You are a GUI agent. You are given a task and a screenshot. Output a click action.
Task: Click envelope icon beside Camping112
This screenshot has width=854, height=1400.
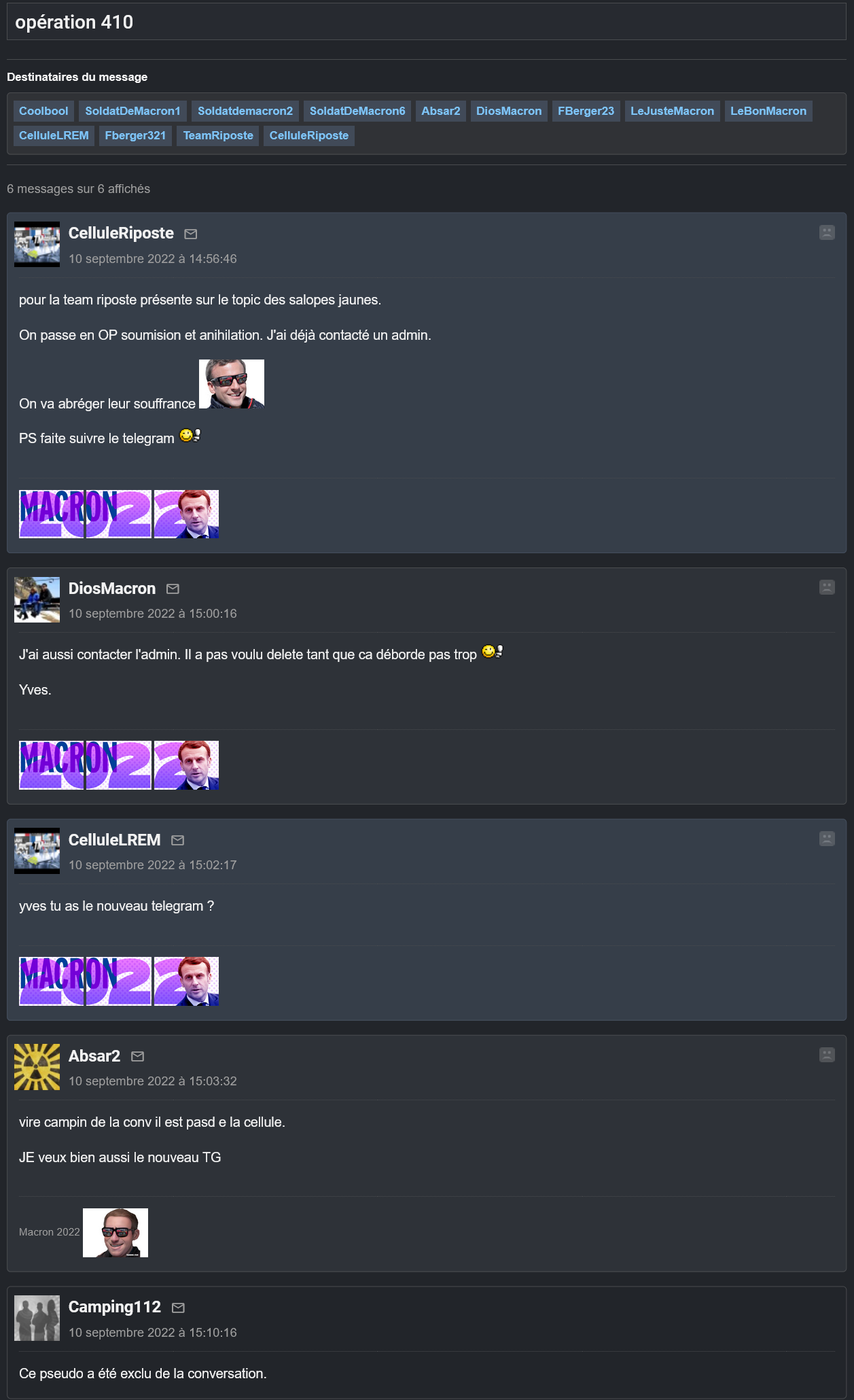(x=178, y=1308)
